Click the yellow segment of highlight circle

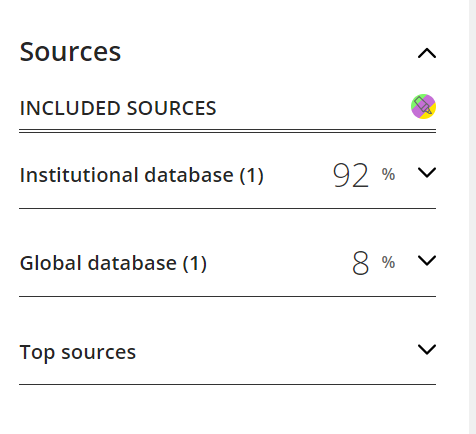pyautogui.click(x=429, y=114)
